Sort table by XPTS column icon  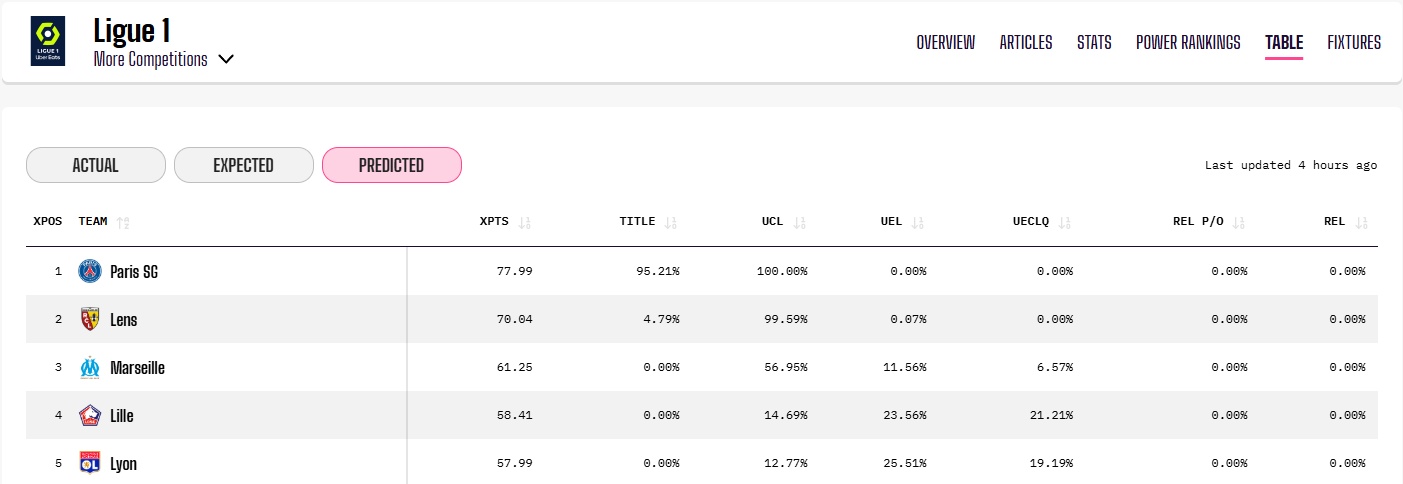(525, 222)
